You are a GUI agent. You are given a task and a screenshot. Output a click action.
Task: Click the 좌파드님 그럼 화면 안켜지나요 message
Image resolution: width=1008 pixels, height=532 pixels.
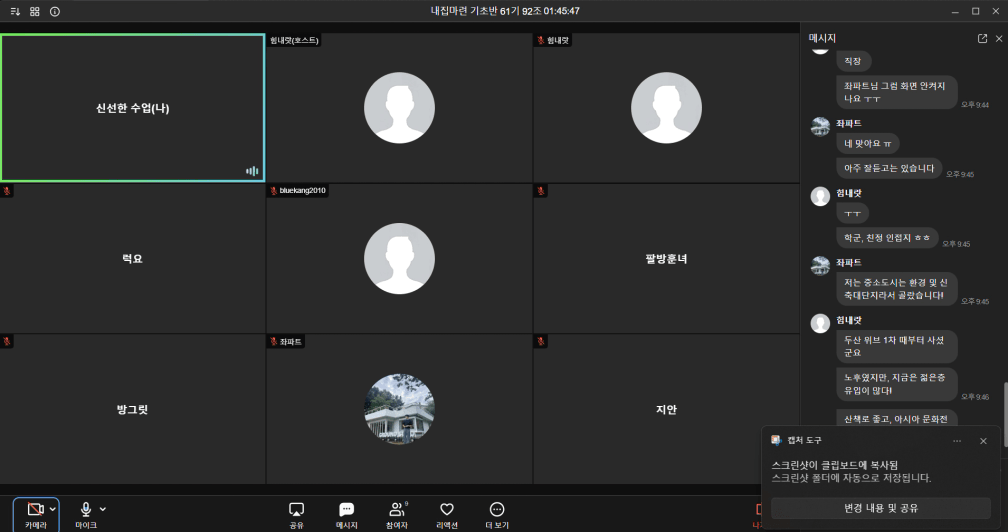pyautogui.click(x=897, y=92)
